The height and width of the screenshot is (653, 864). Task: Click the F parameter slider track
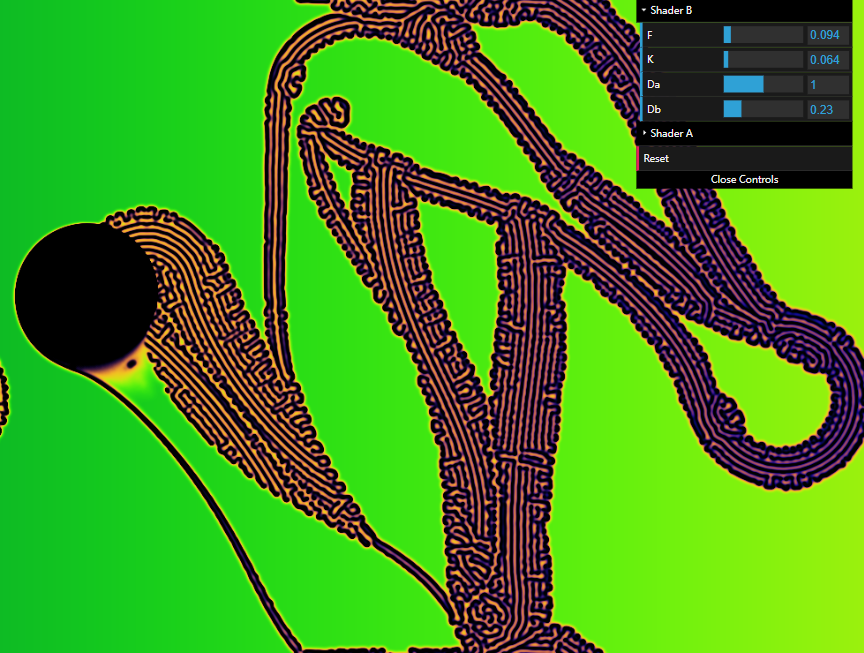(763, 35)
